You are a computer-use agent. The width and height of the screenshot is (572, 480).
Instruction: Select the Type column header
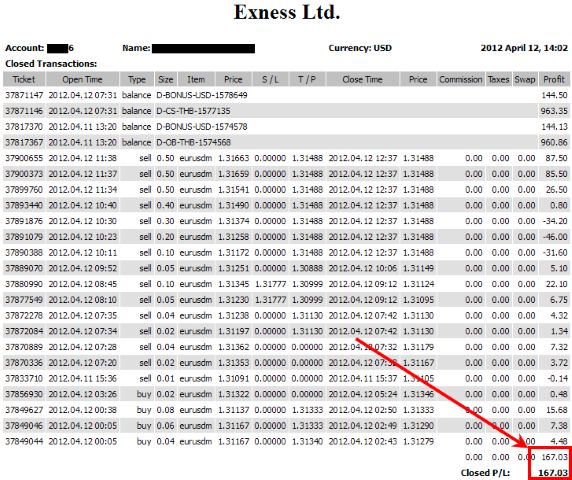point(137,79)
